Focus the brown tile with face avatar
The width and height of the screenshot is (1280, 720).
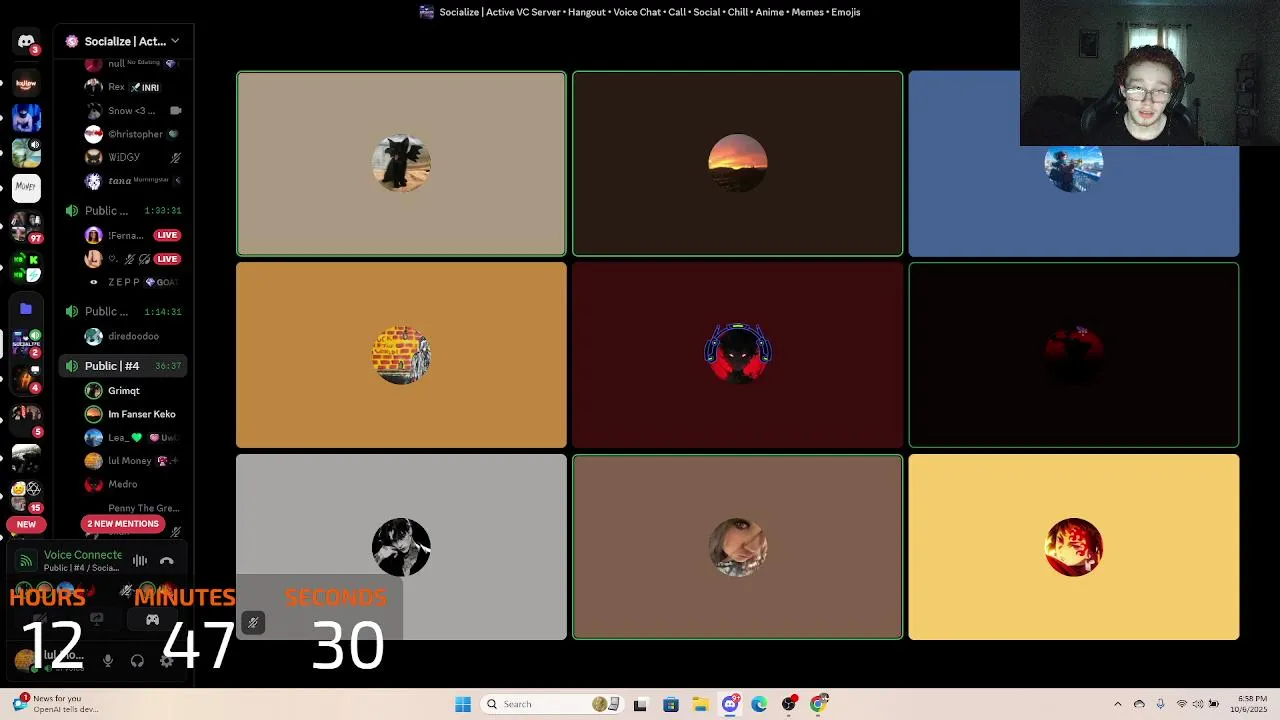tap(738, 547)
